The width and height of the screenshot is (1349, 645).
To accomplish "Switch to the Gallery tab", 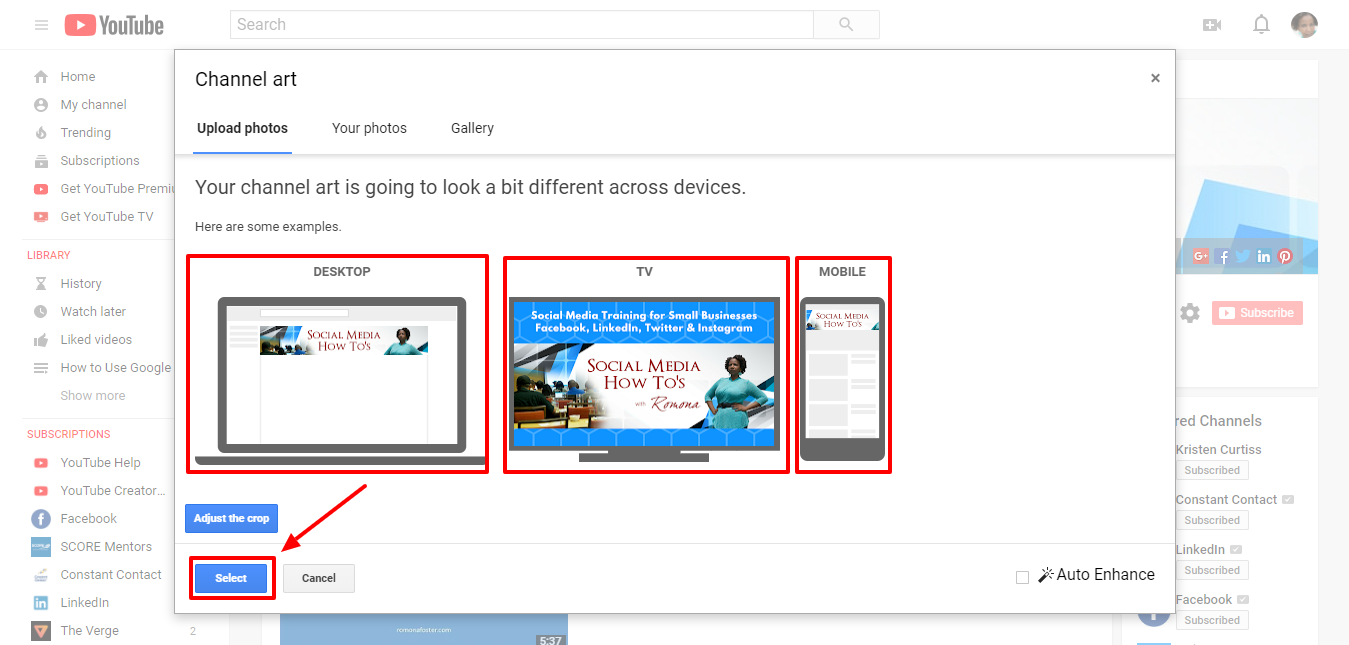I will (472, 128).
